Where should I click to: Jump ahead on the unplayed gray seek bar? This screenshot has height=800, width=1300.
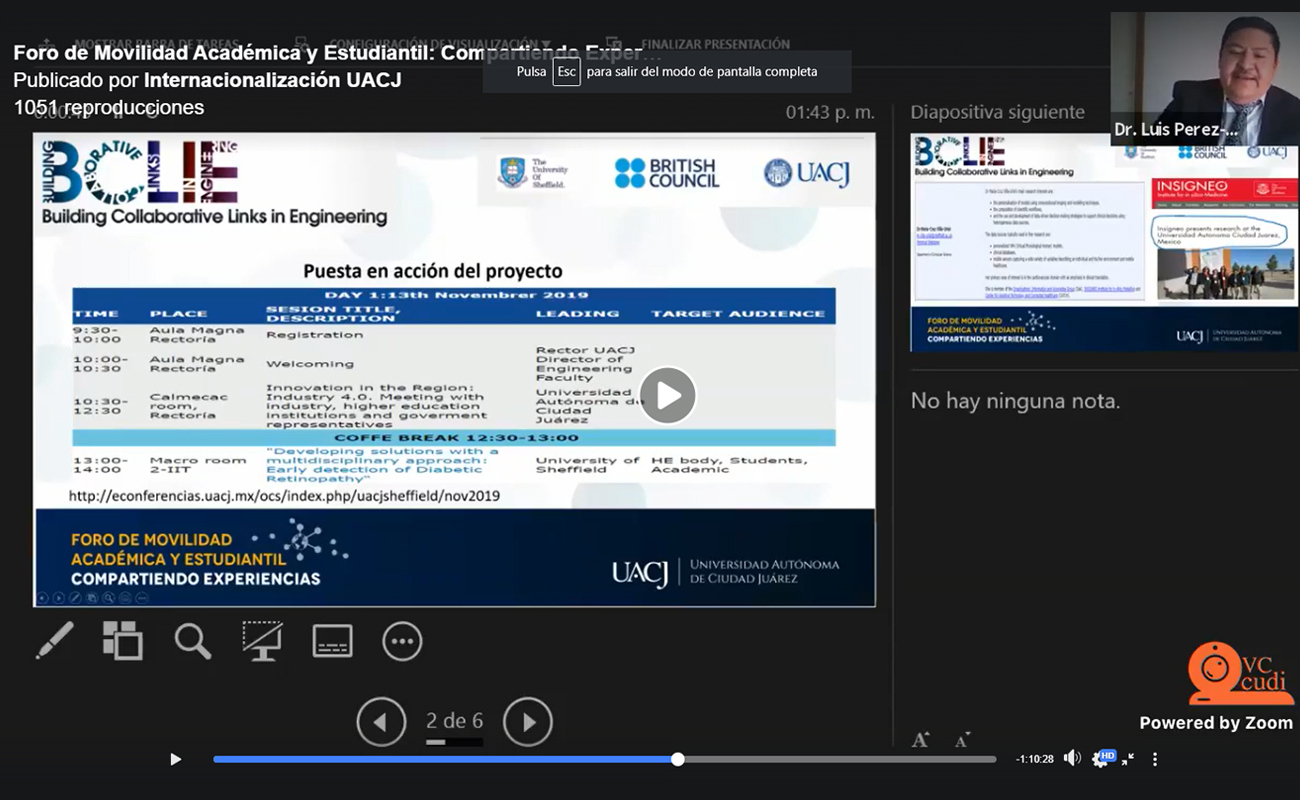click(x=840, y=759)
